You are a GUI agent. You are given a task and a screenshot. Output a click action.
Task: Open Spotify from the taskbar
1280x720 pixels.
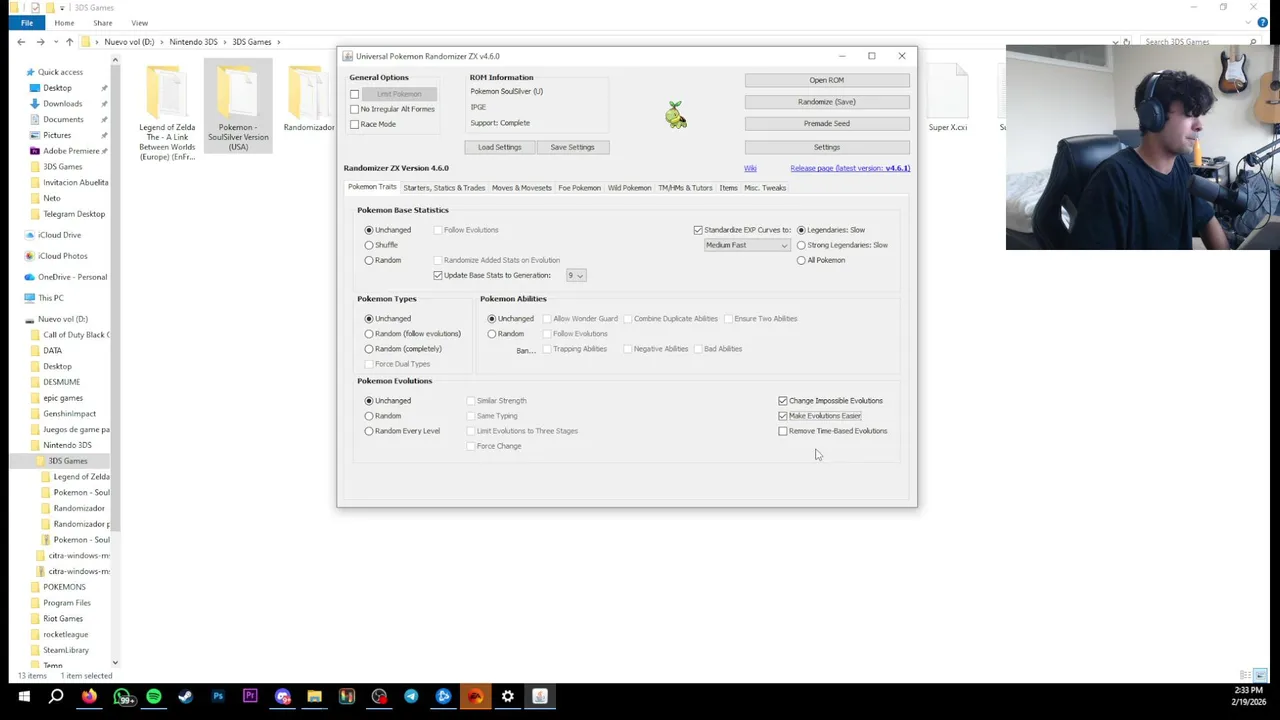point(154,696)
